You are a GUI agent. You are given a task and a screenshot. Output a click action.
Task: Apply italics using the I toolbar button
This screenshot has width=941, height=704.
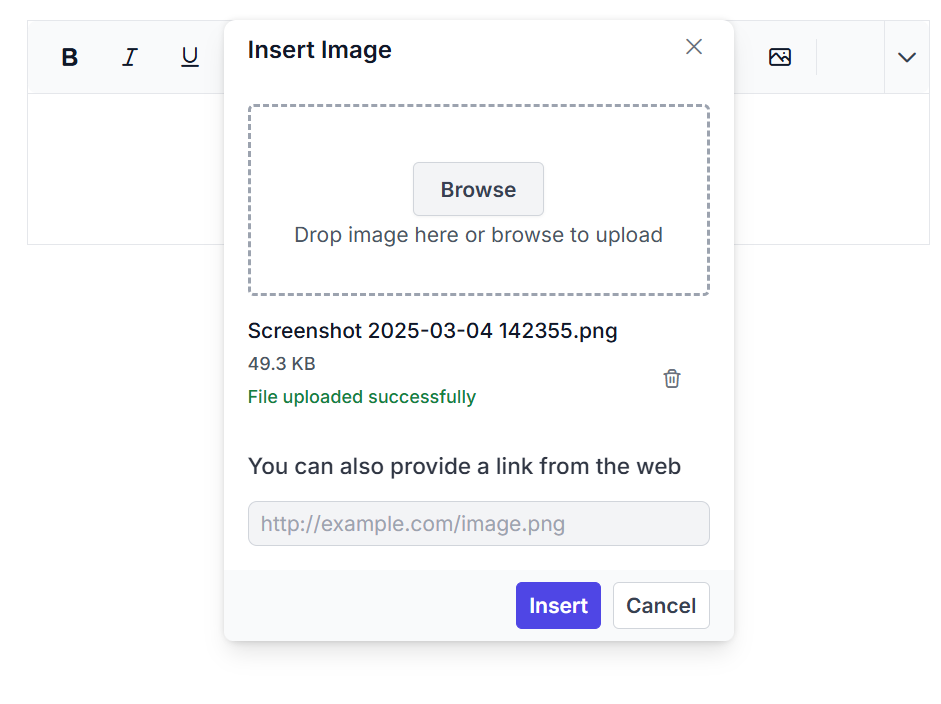pos(129,57)
